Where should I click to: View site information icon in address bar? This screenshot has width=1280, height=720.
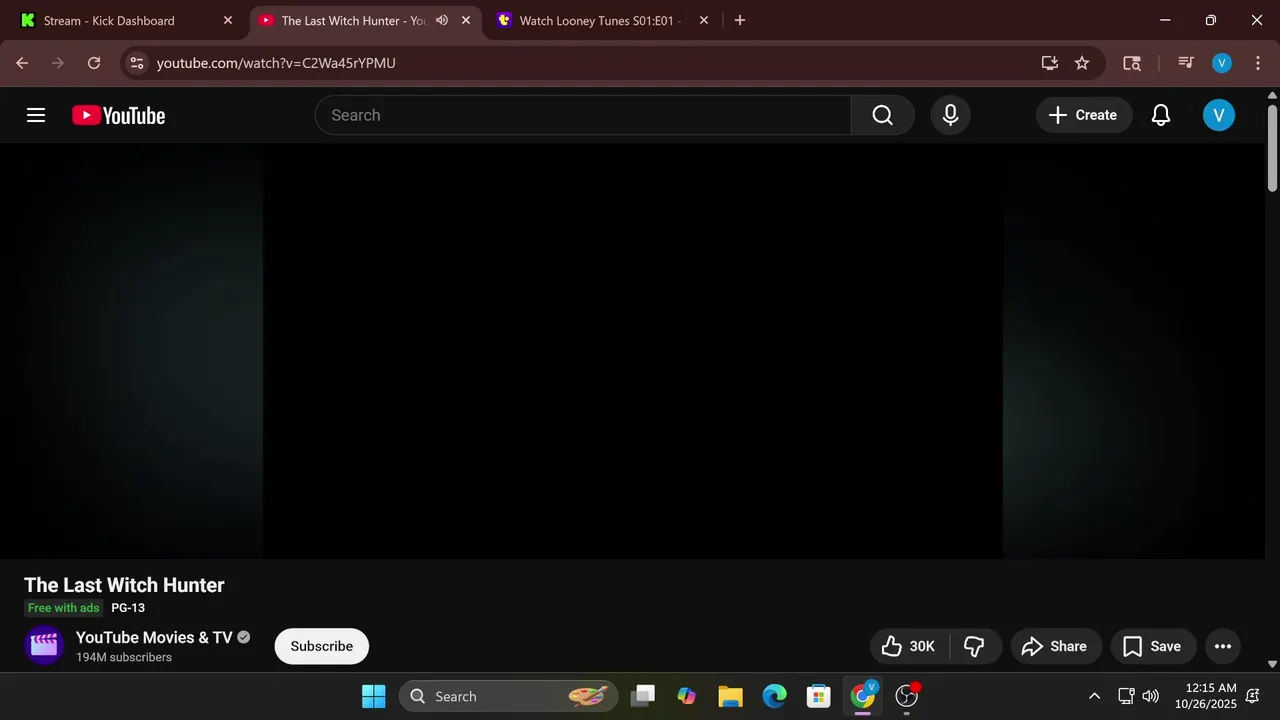pyautogui.click(x=138, y=63)
